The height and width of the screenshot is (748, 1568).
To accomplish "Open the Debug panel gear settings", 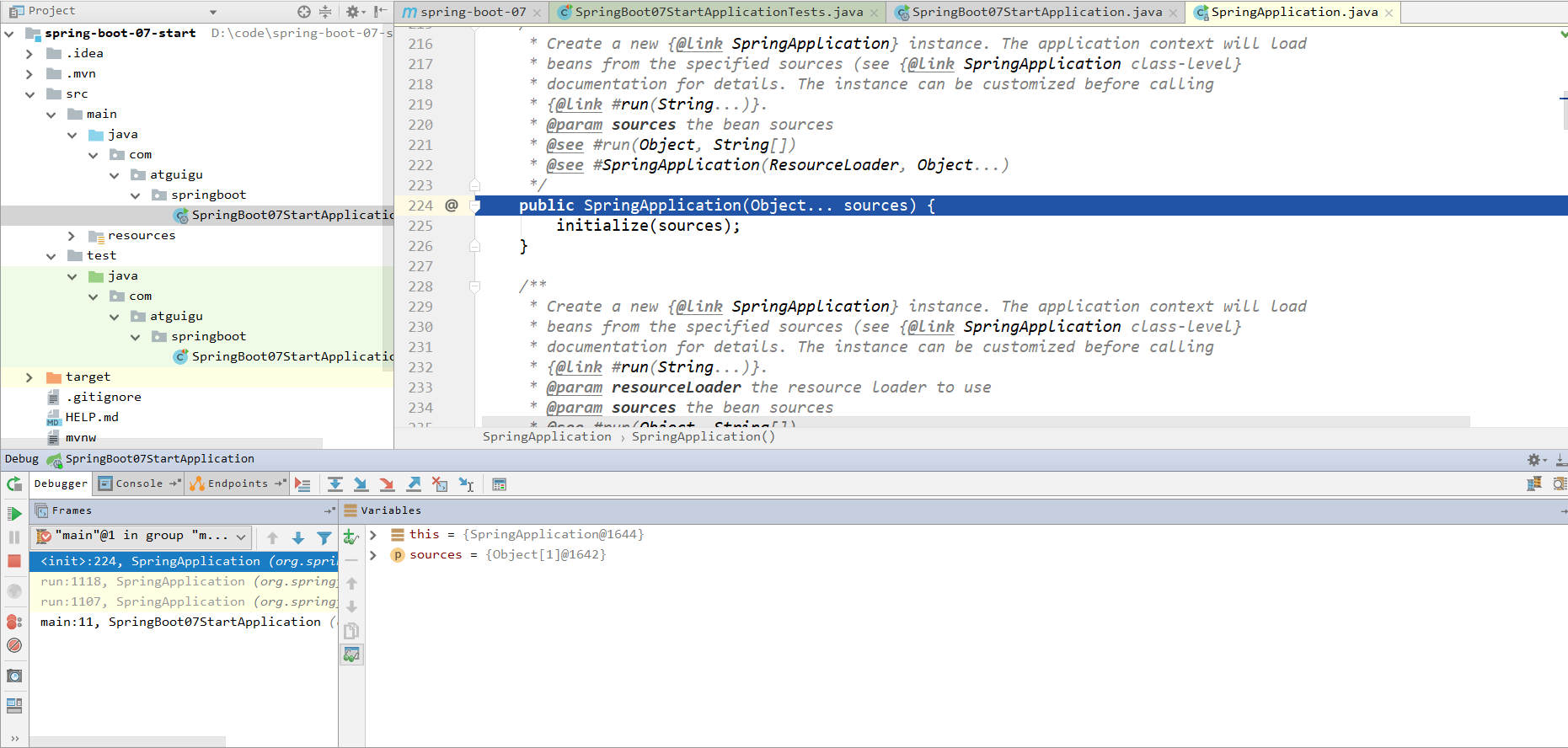I will 1537,460.
